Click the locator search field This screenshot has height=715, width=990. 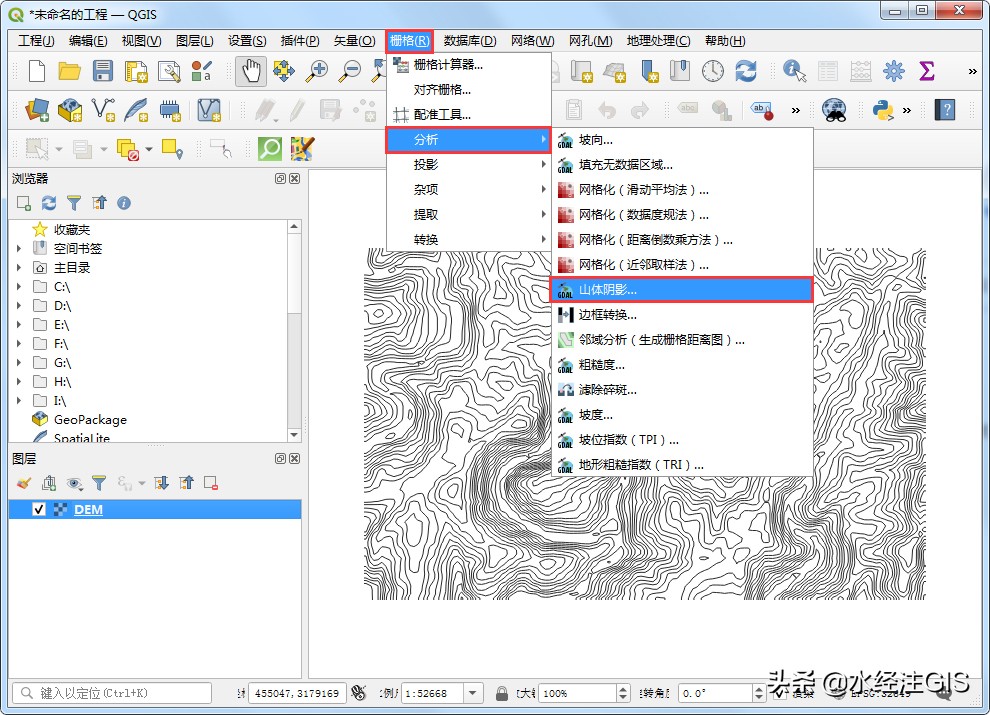[x=112, y=693]
